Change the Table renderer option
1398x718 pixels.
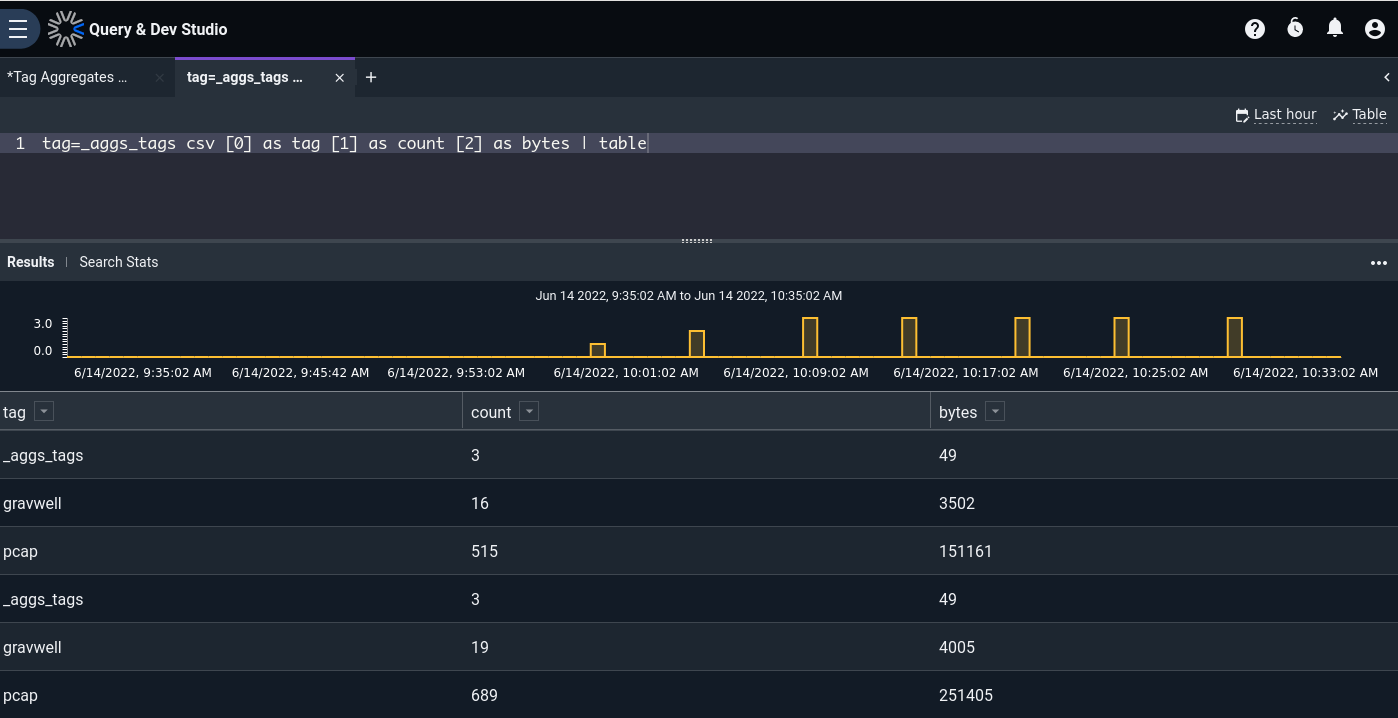tap(1360, 115)
